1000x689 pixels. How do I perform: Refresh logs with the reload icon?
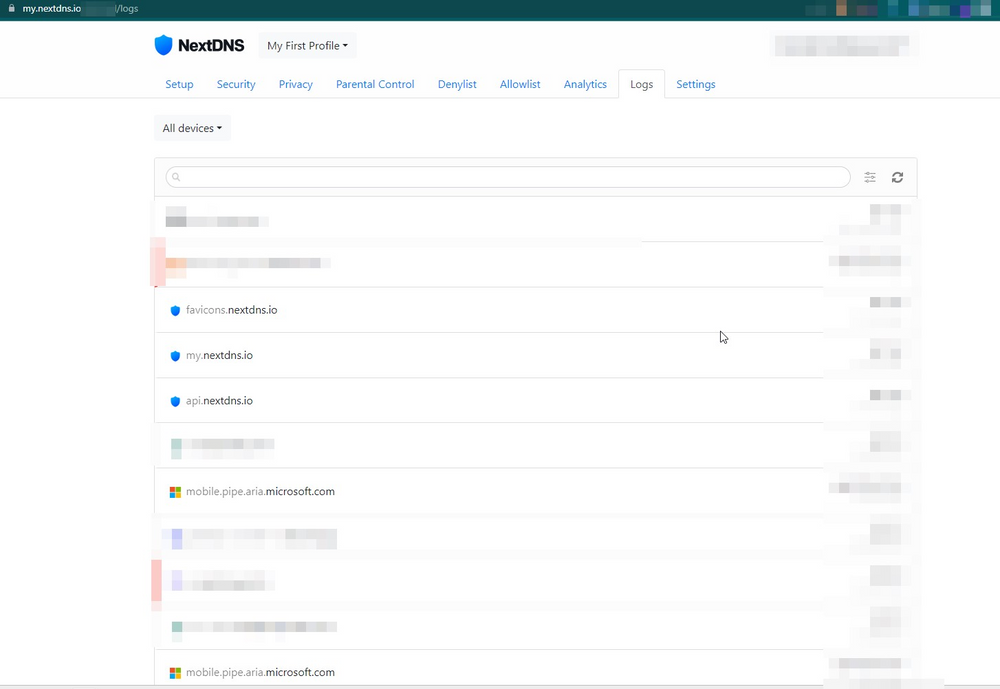point(897,177)
